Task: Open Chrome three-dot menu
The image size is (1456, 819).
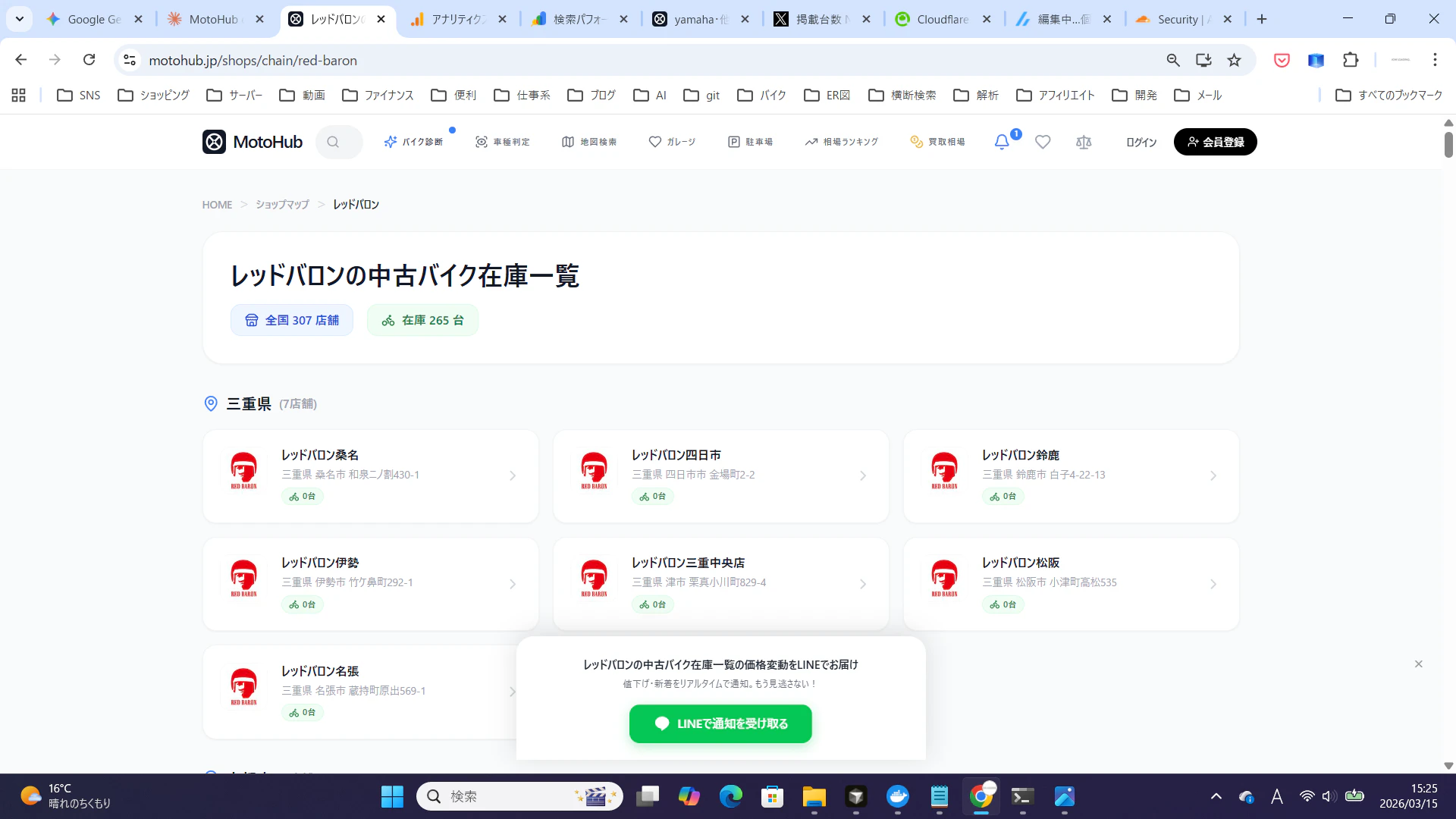Action: tap(1435, 60)
